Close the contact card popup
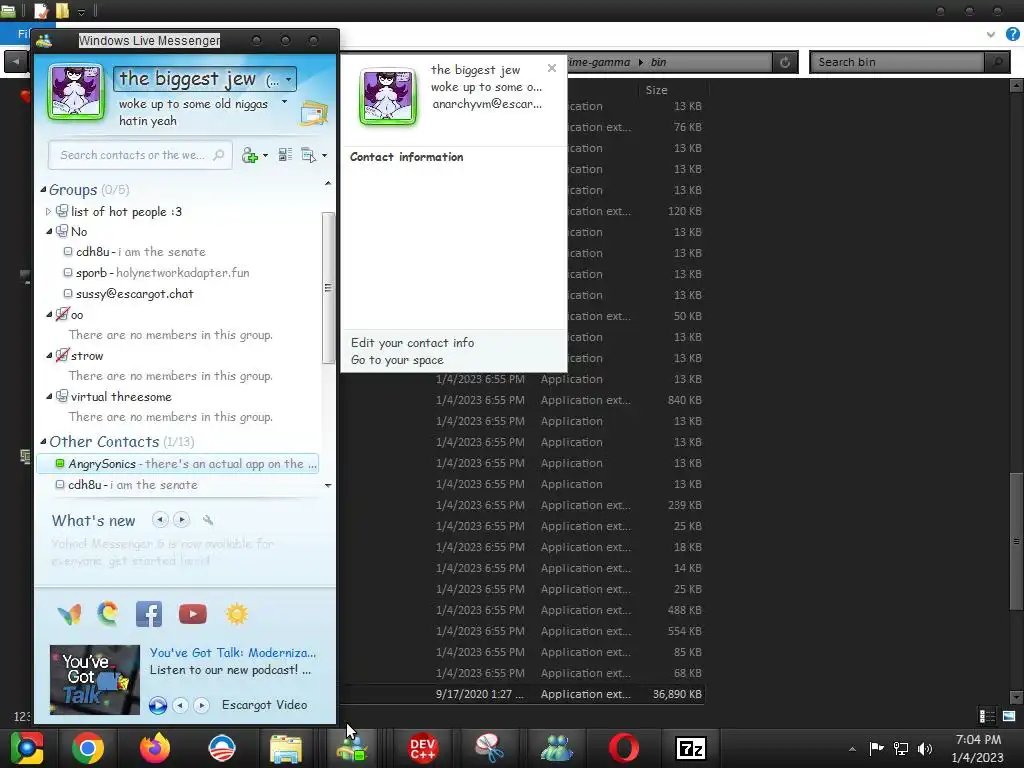 point(552,68)
